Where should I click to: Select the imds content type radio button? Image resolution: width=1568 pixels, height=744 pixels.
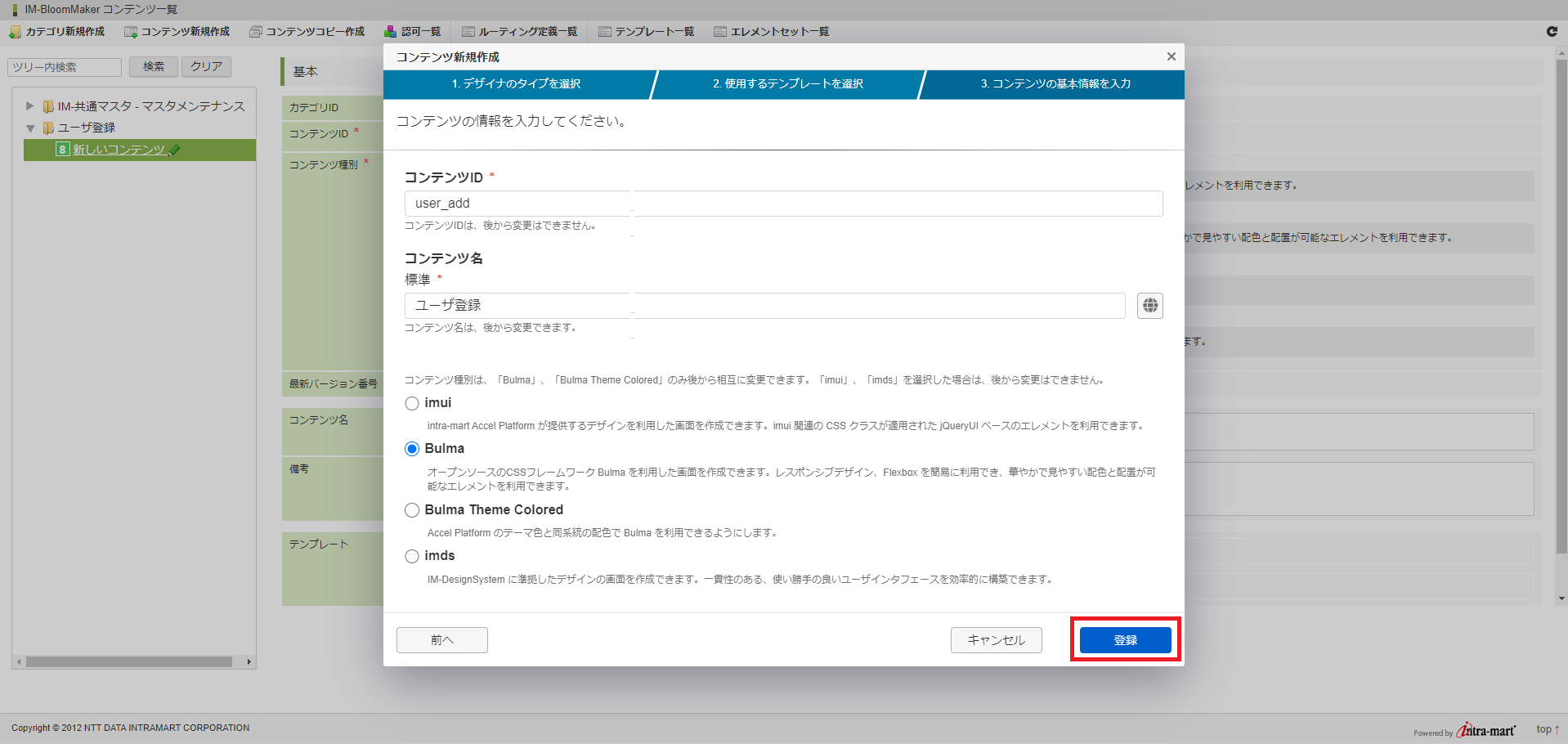(x=412, y=556)
